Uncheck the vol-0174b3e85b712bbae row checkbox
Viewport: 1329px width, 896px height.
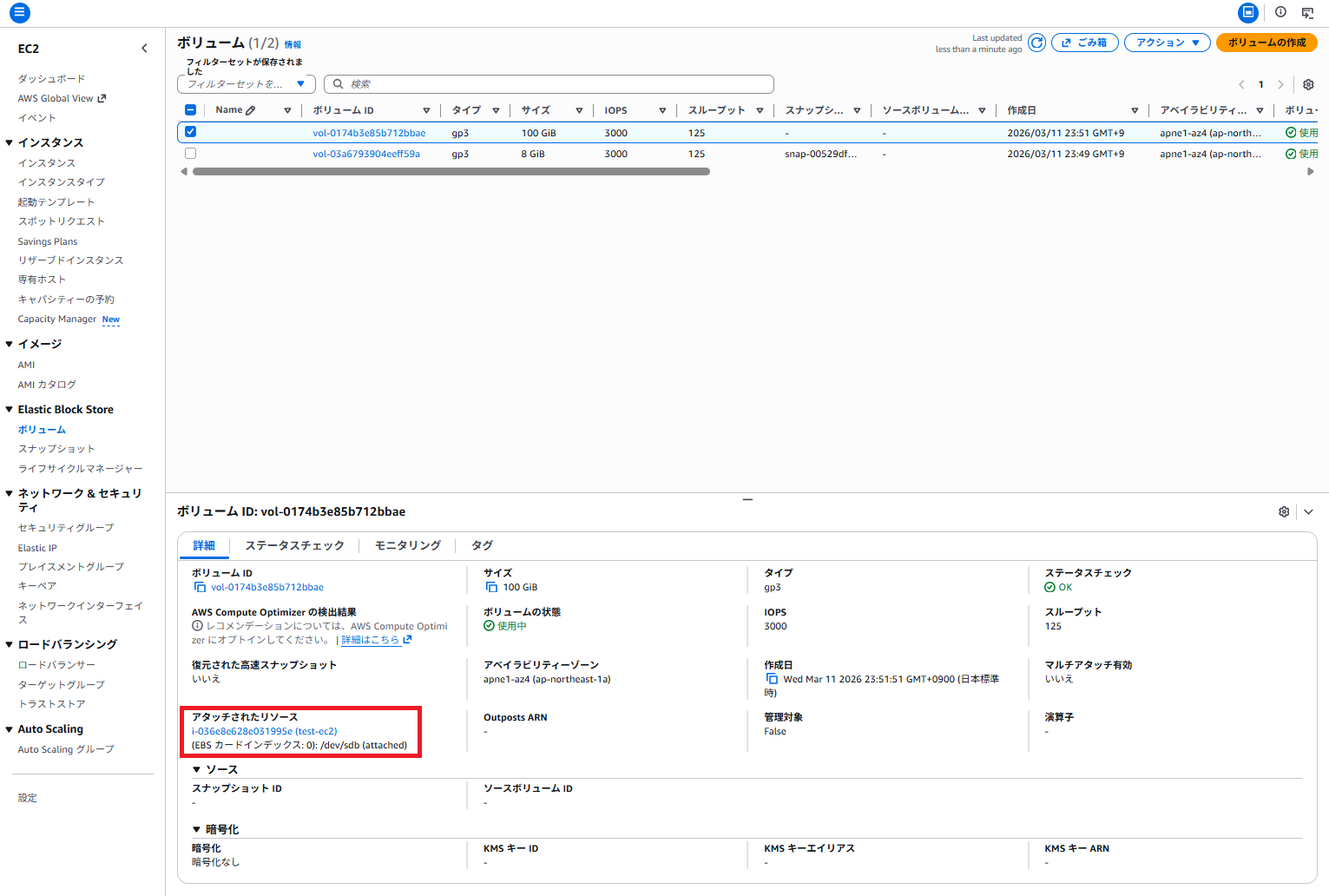point(190,132)
